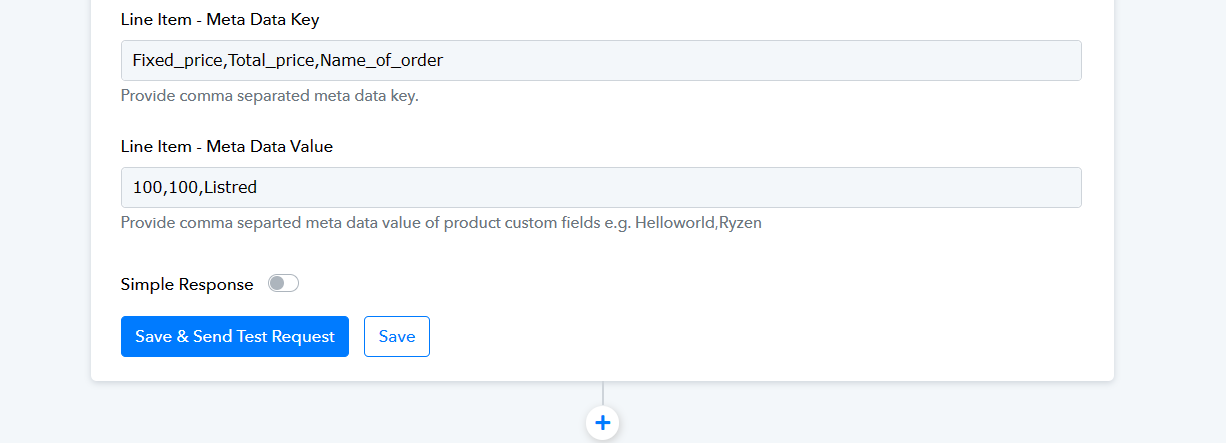The width and height of the screenshot is (1226, 443).
Task: Place cursor on Total_price in key field
Action: click(272, 60)
